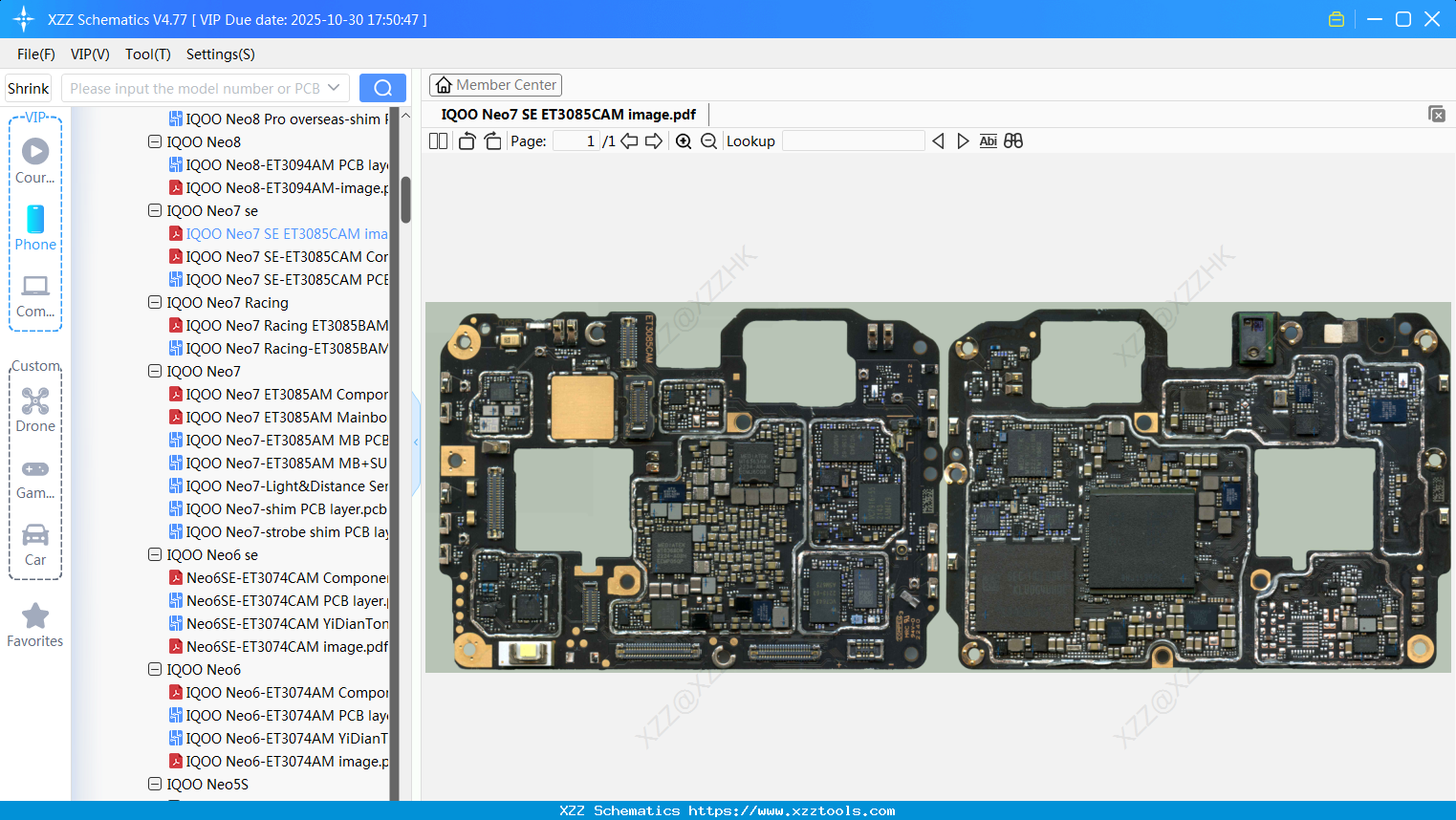
Task: Click the blue search button
Action: point(382,88)
